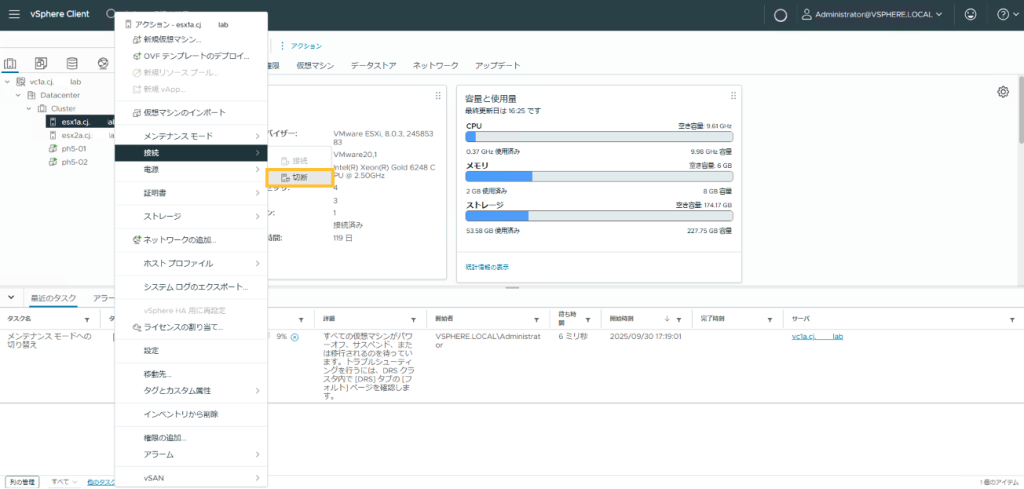This screenshot has width=1024, height=489.
Task: Collapse the Datacenter tree node
Action: 19,95
